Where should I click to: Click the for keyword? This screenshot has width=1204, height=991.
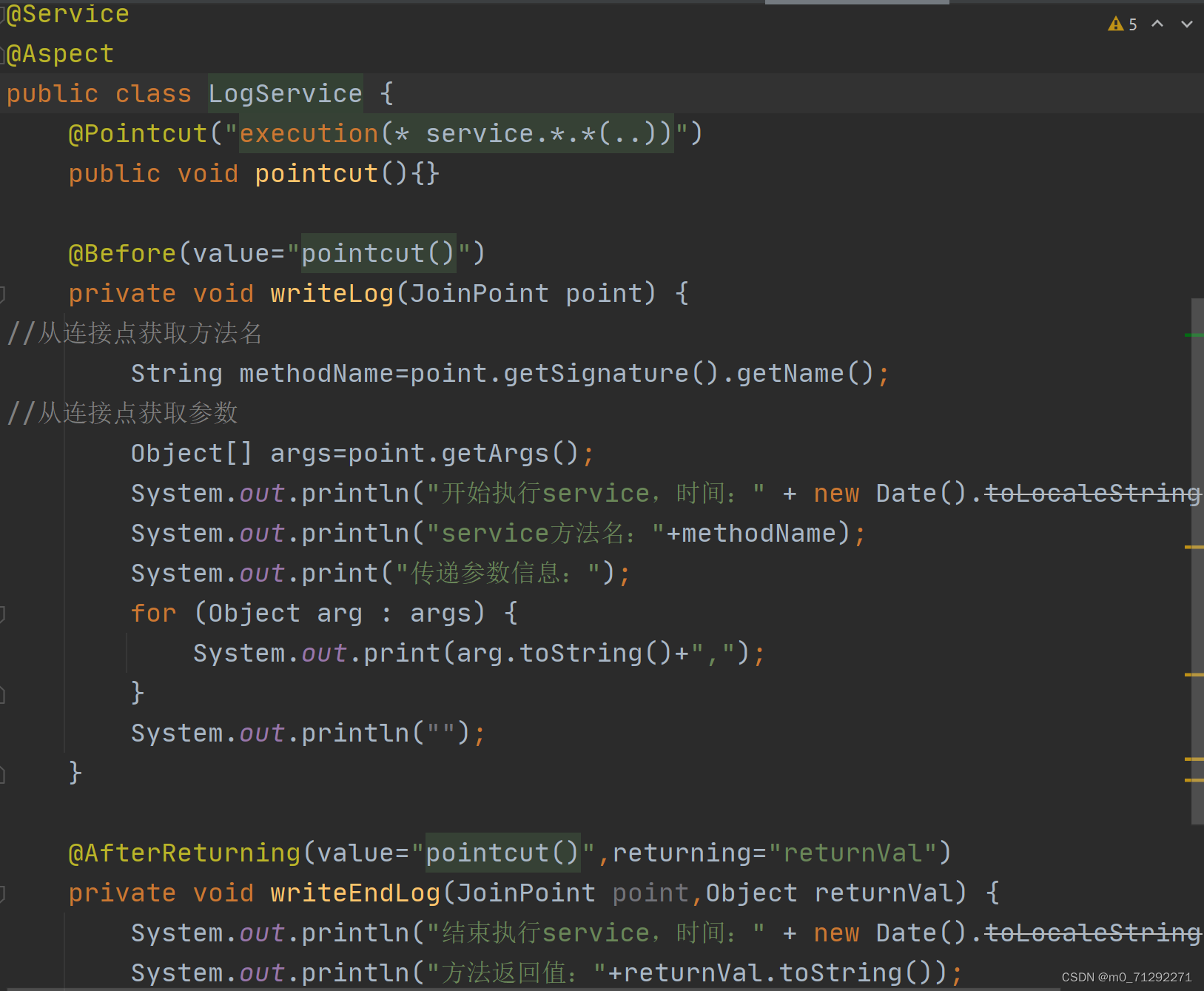154,614
